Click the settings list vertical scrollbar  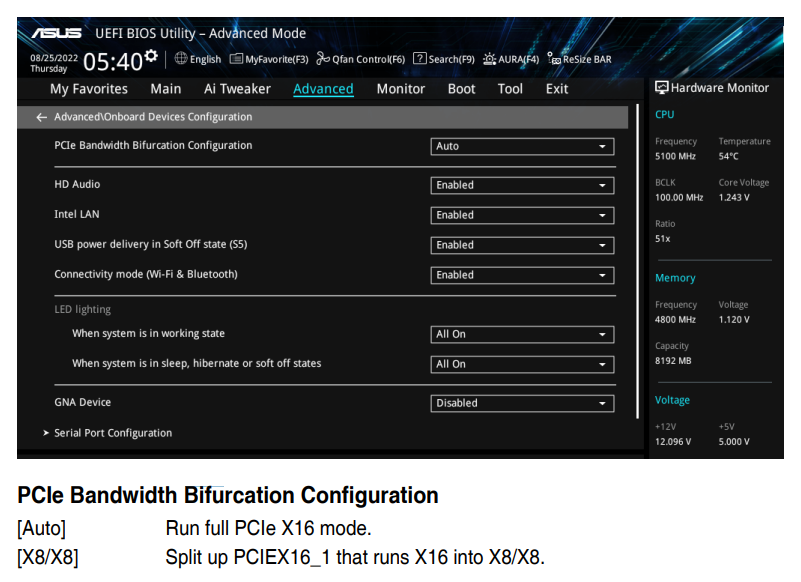coord(637,261)
